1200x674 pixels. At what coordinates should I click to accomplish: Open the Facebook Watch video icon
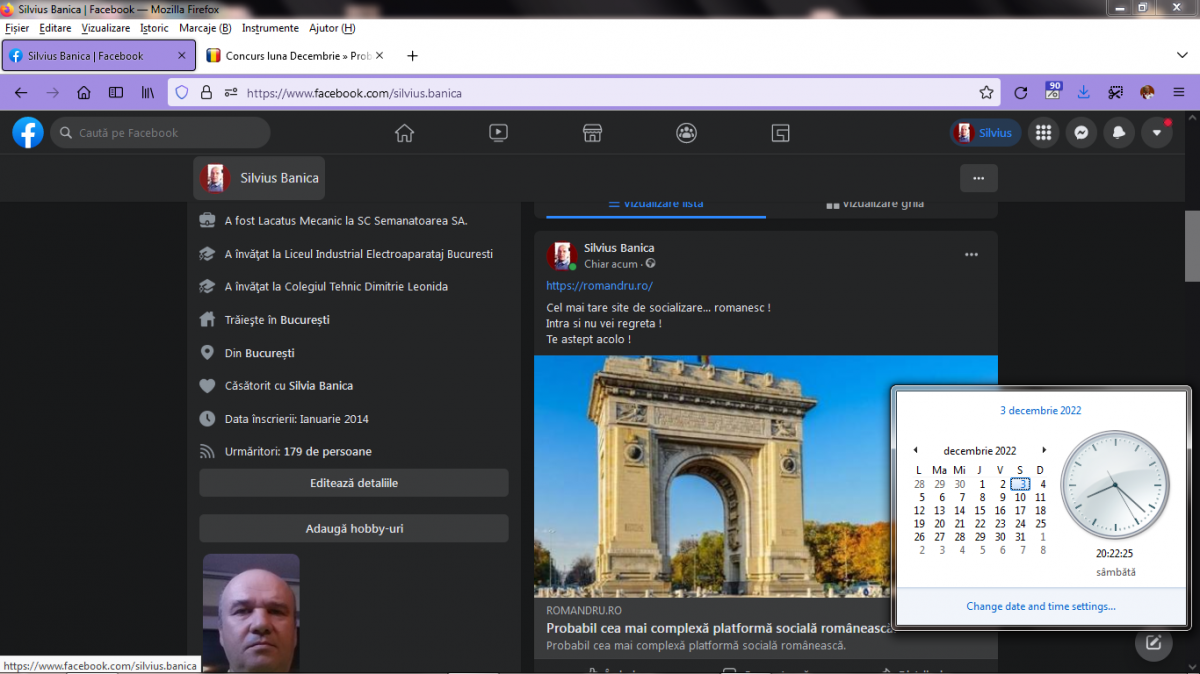click(x=498, y=133)
